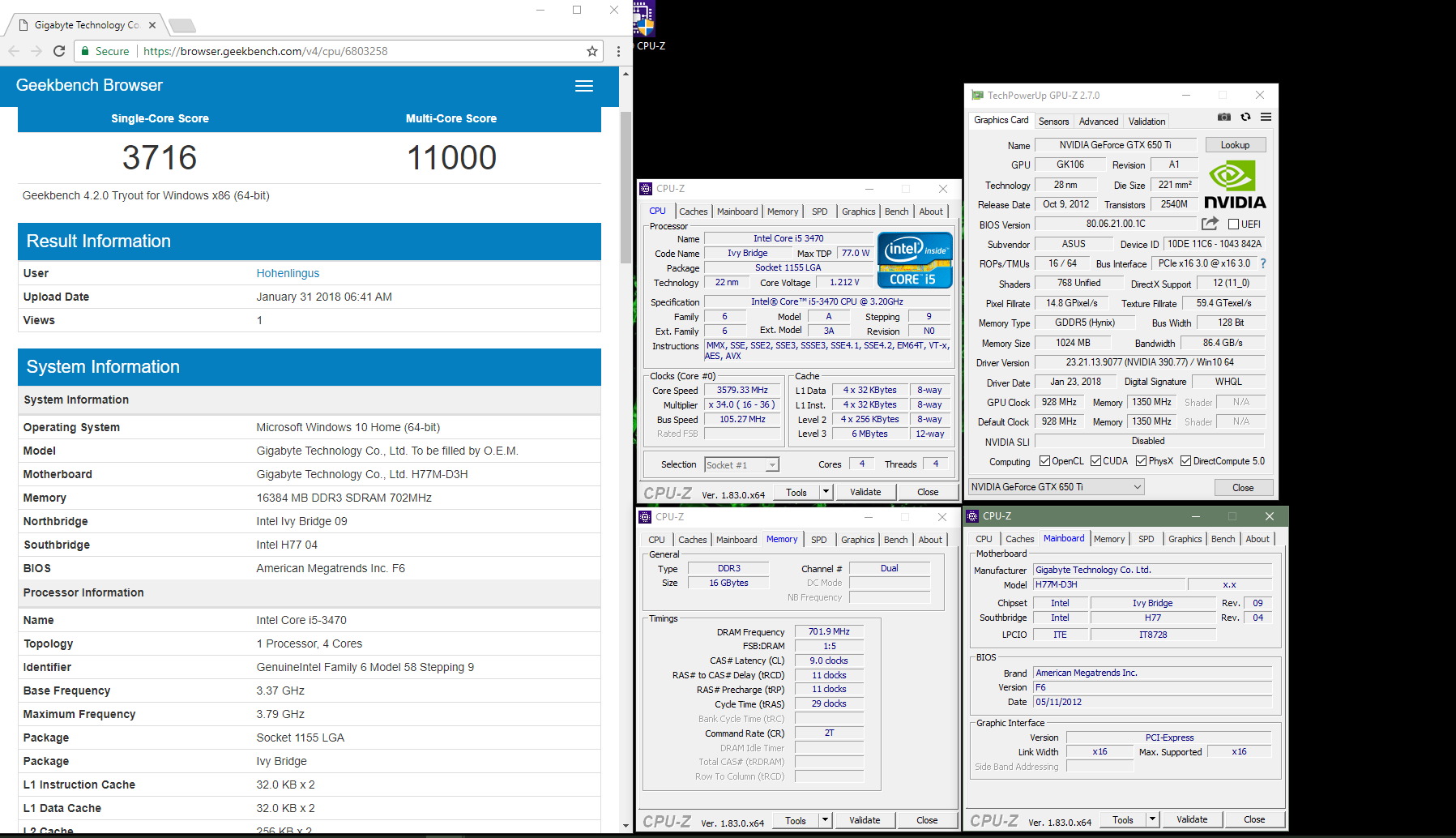1456x838 pixels.
Task: Open a new browser tab
Action: (x=182, y=25)
